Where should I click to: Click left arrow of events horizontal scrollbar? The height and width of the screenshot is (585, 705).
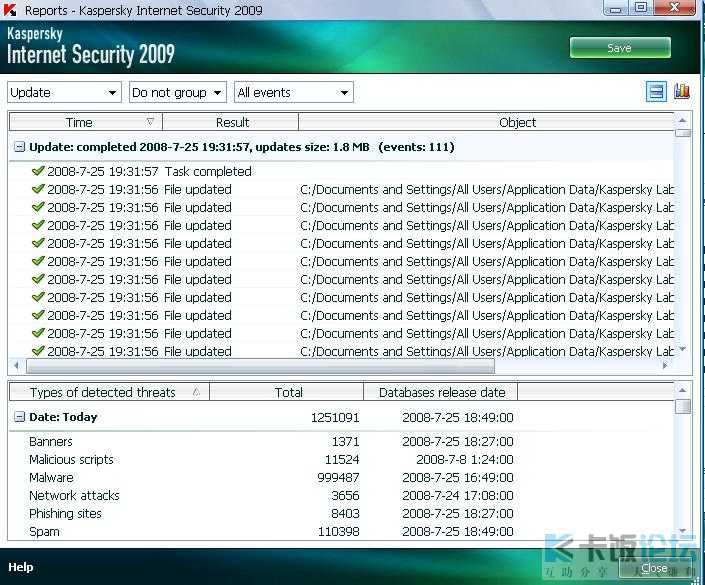click(x=16, y=366)
